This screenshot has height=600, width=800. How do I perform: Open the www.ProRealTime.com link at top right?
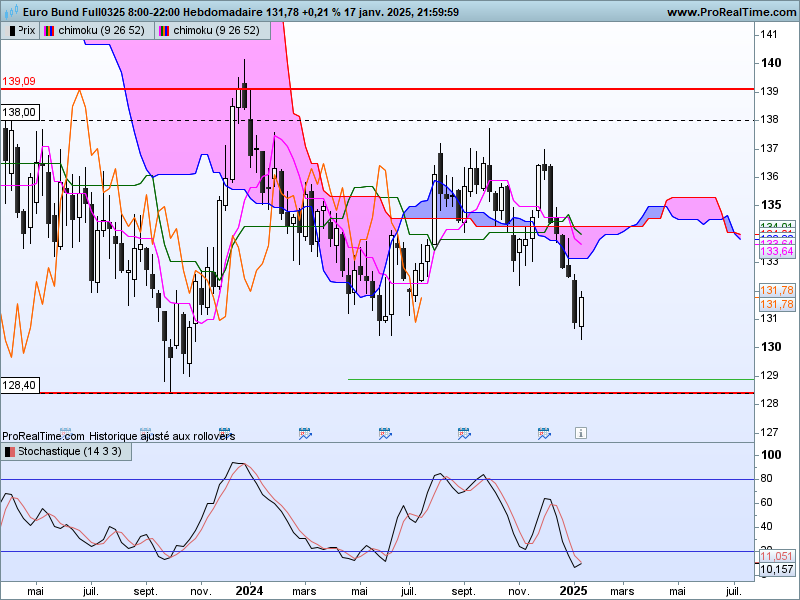tap(731, 12)
